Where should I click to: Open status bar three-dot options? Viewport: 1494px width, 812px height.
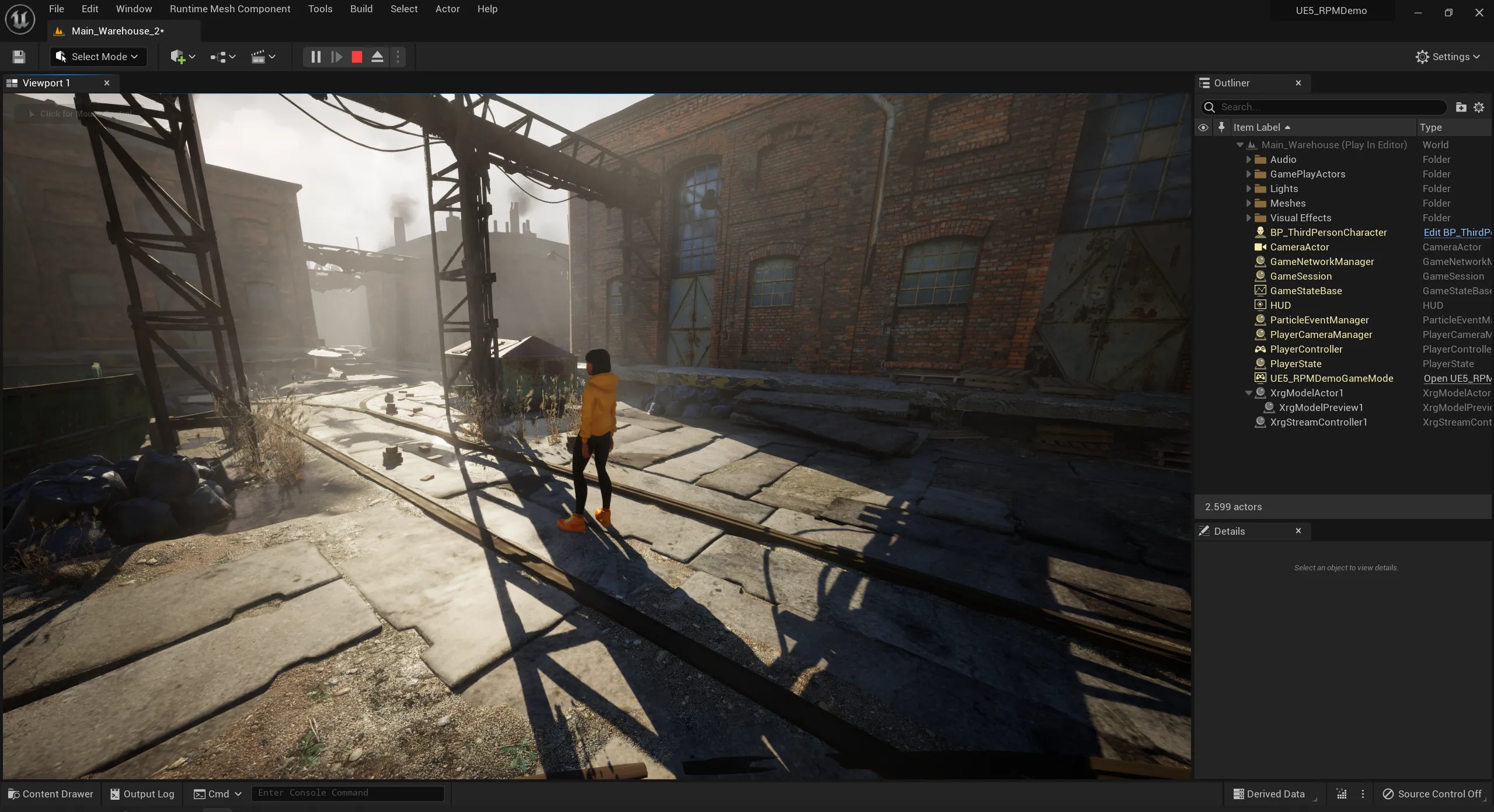click(x=1363, y=794)
